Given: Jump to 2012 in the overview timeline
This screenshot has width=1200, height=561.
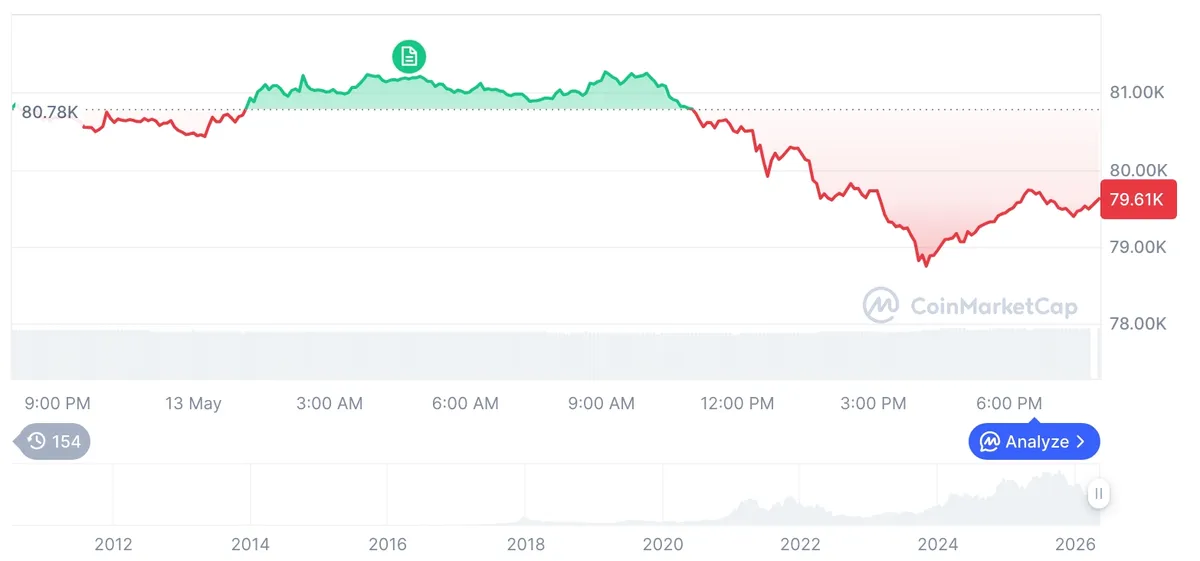Looking at the screenshot, I should pos(113,544).
